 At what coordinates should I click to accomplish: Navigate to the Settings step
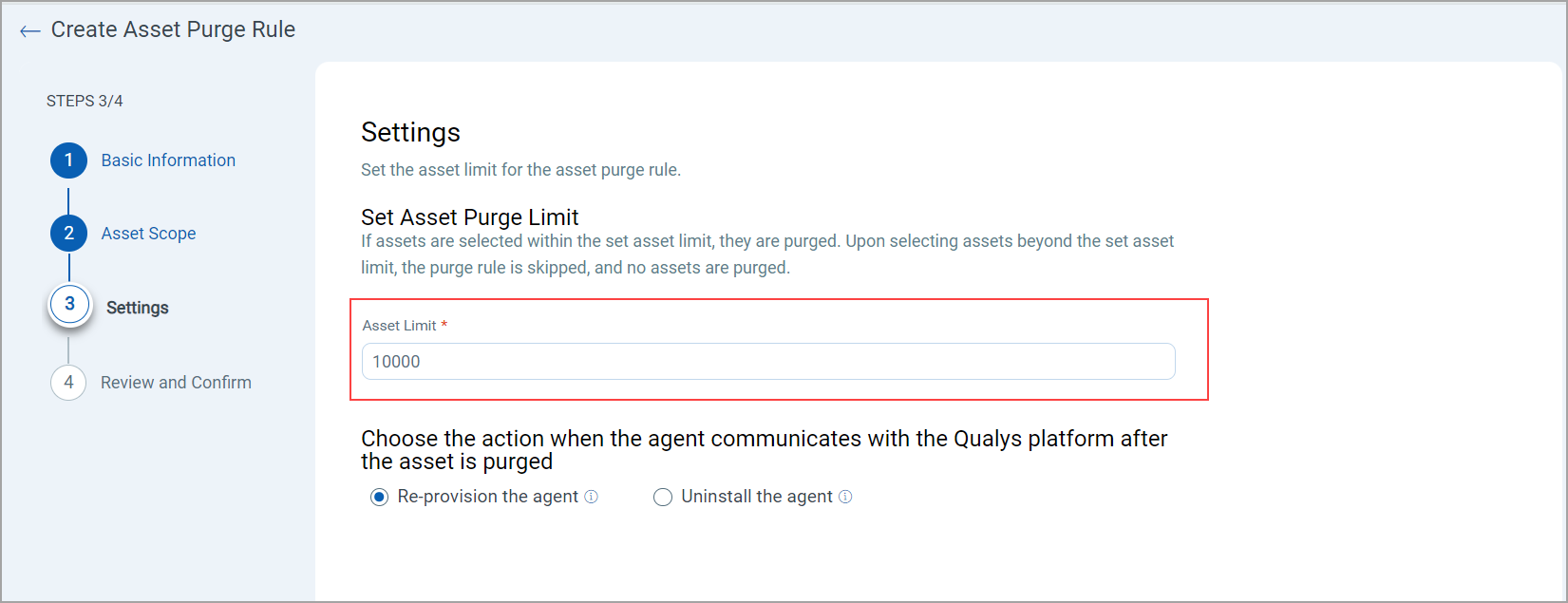click(x=137, y=307)
